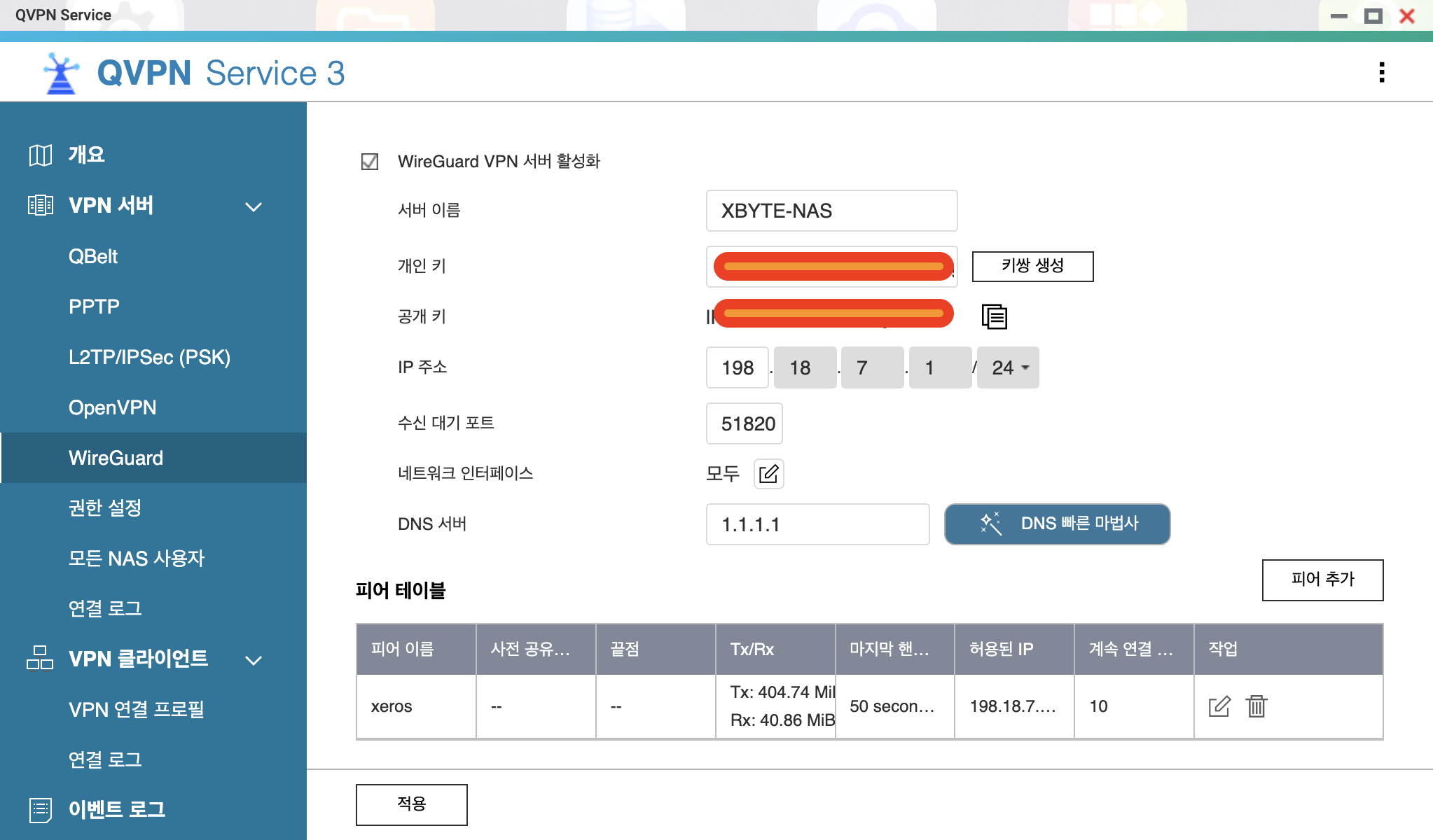The width and height of the screenshot is (1433, 840).
Task: Click the 적용 apply button
Action: [x=411, y=804]
